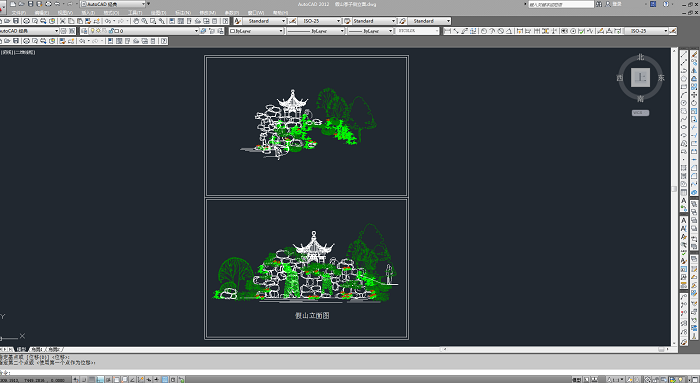Click the Center Mark dimension icon
The width and height of the screenshot is (700, 383).
573,31
